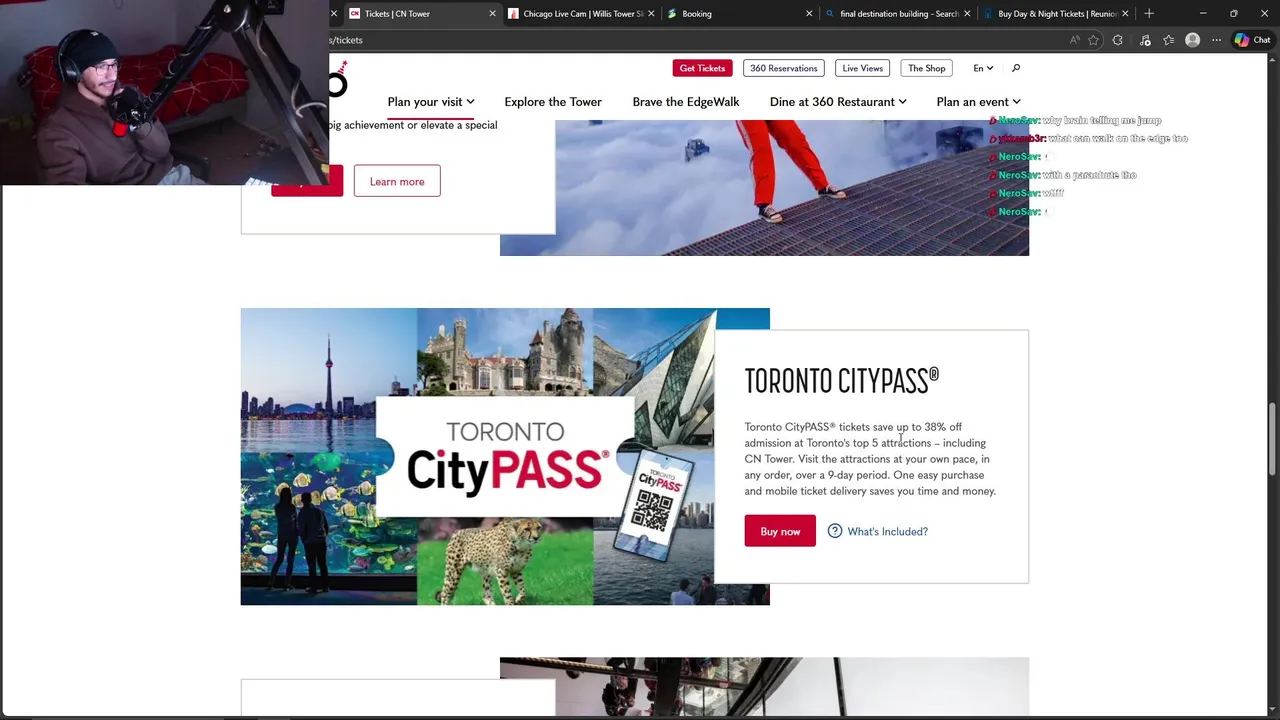Click the page vertical scrollbar thumb

1273,440
